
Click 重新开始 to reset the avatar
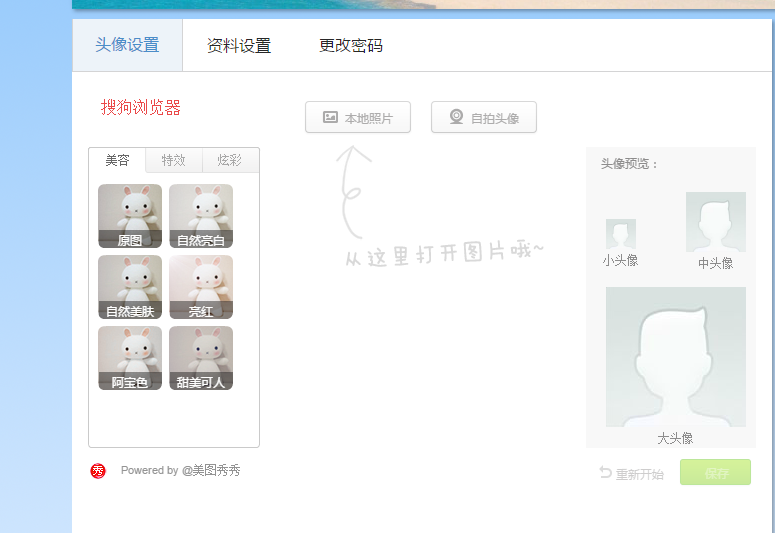(x=632, y=474)
